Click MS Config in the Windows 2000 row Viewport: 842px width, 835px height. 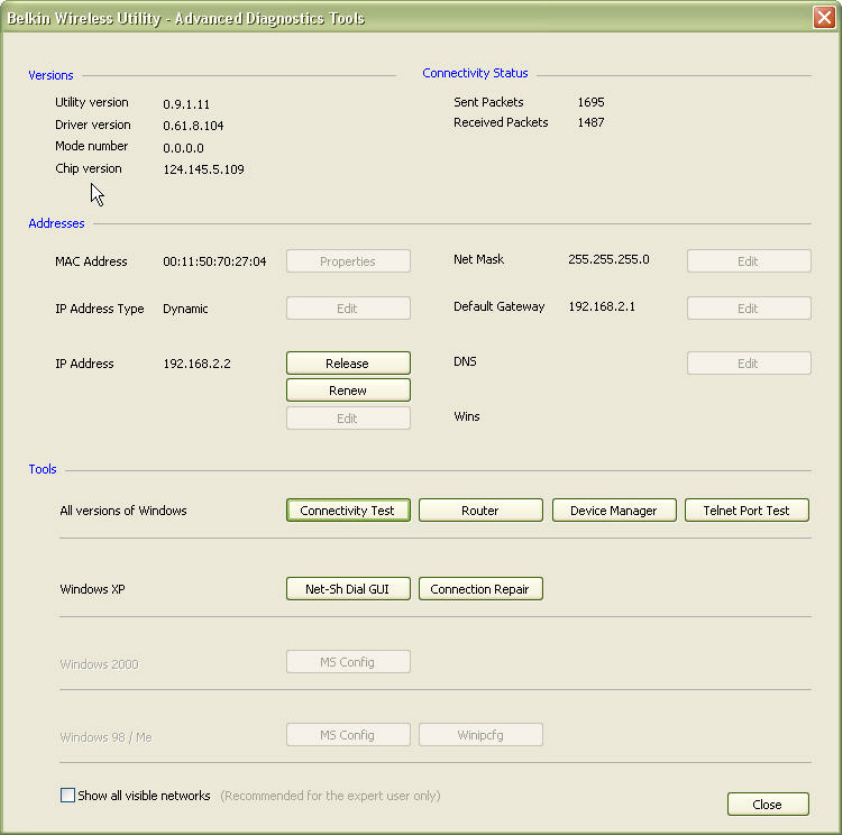pyautogui.click(x=348, y=662)
